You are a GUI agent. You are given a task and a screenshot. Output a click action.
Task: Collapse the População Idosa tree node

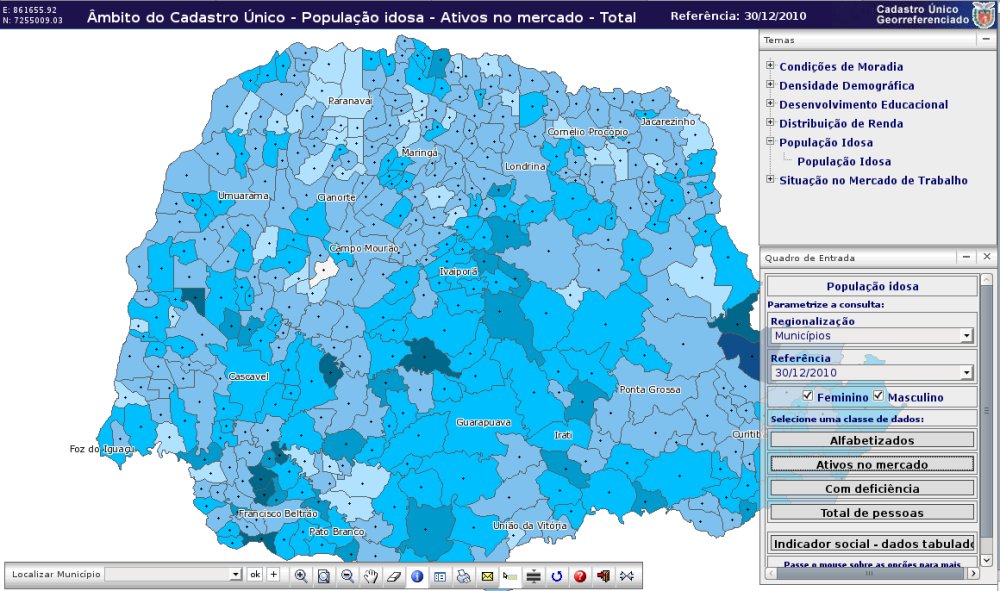coord(770,142)
